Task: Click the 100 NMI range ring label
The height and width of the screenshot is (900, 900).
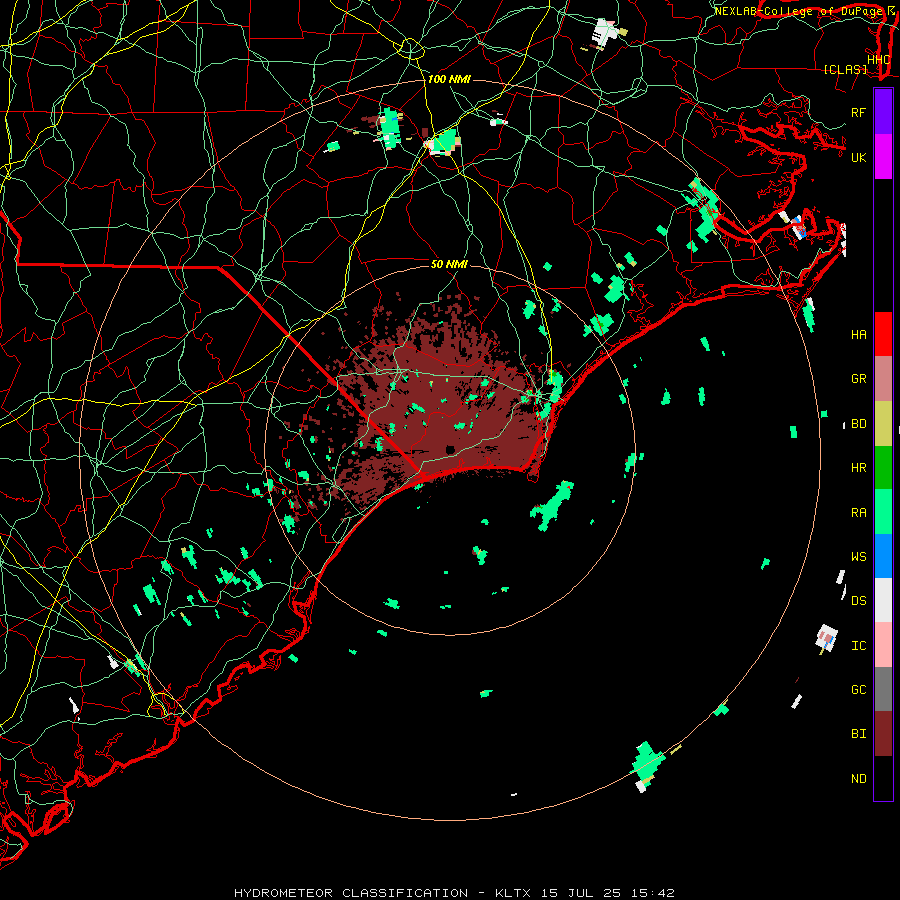Action: (449, 79)
